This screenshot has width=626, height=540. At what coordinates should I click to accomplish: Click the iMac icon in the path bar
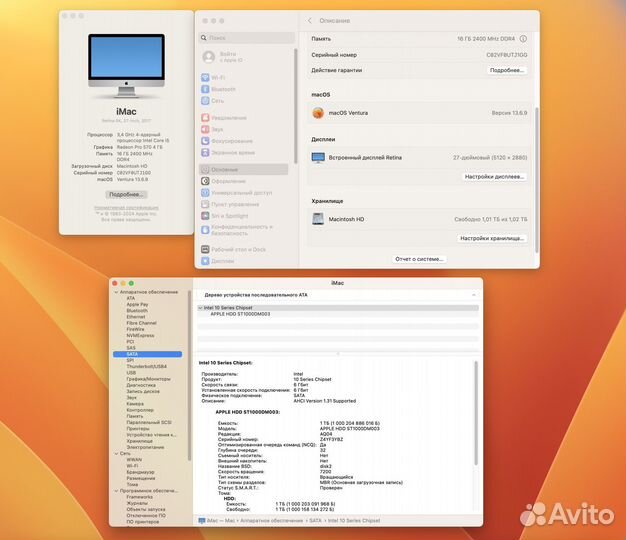click(202, 520)
